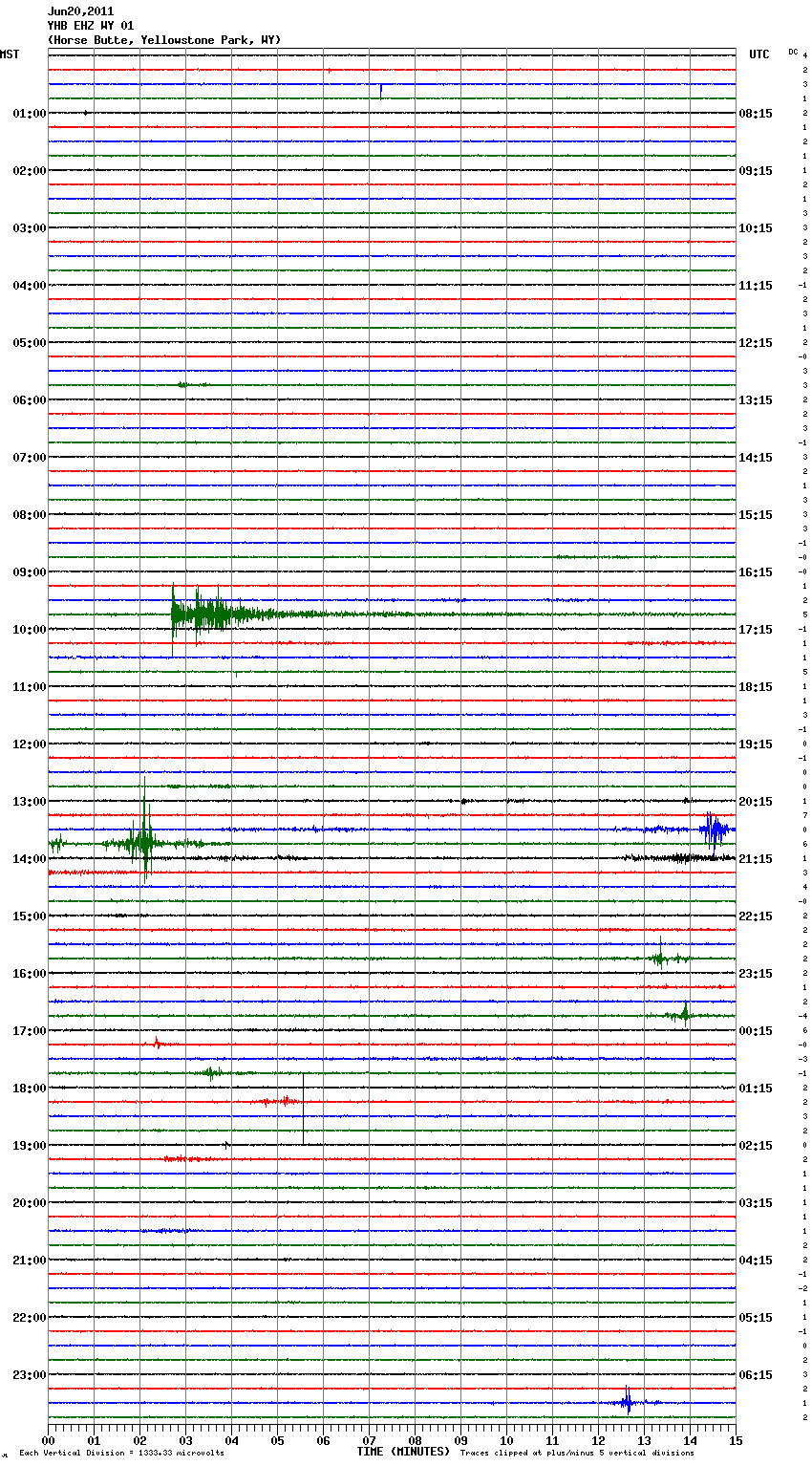The height and width of the screenshot is (1466, 812).
Task: Click minute tick label 13 on time axis
Action: pyautogui.click(x=644, y=1440)
